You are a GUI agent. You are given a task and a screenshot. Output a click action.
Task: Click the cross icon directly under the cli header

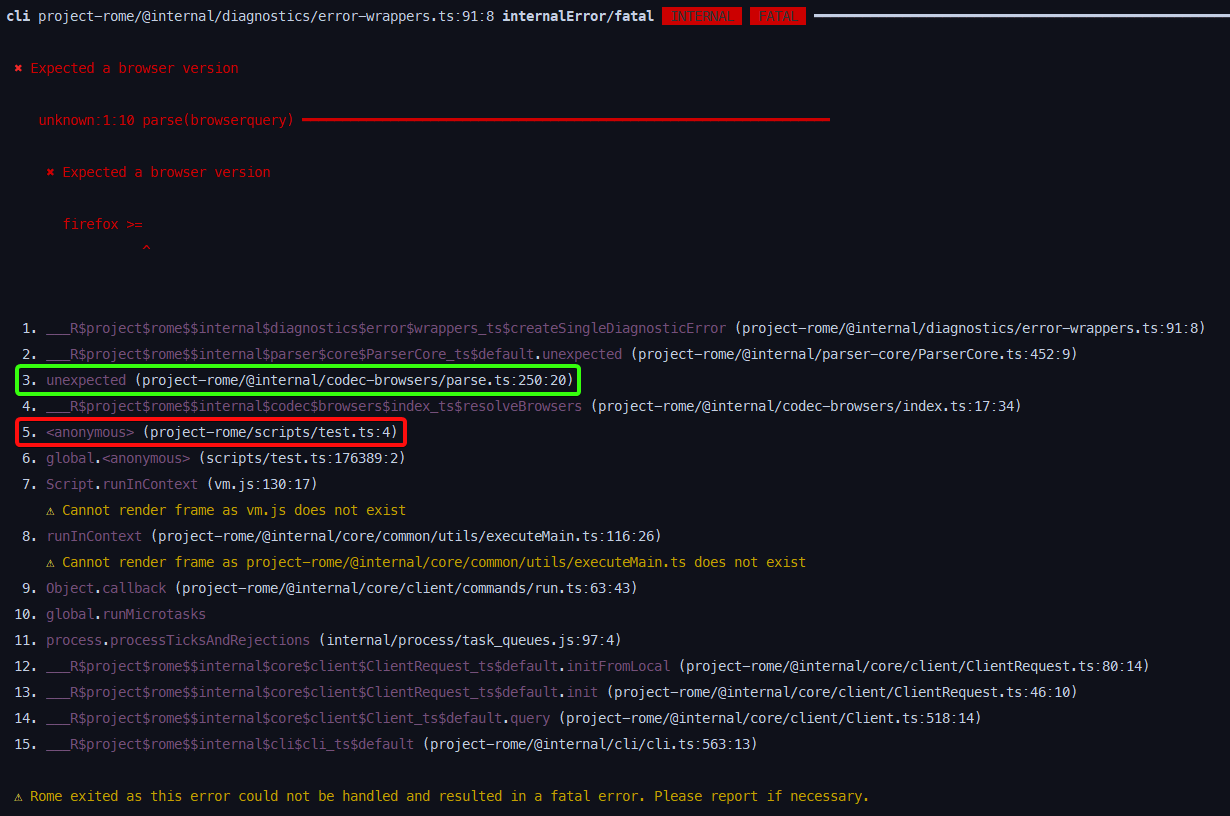tap(18, 68)
